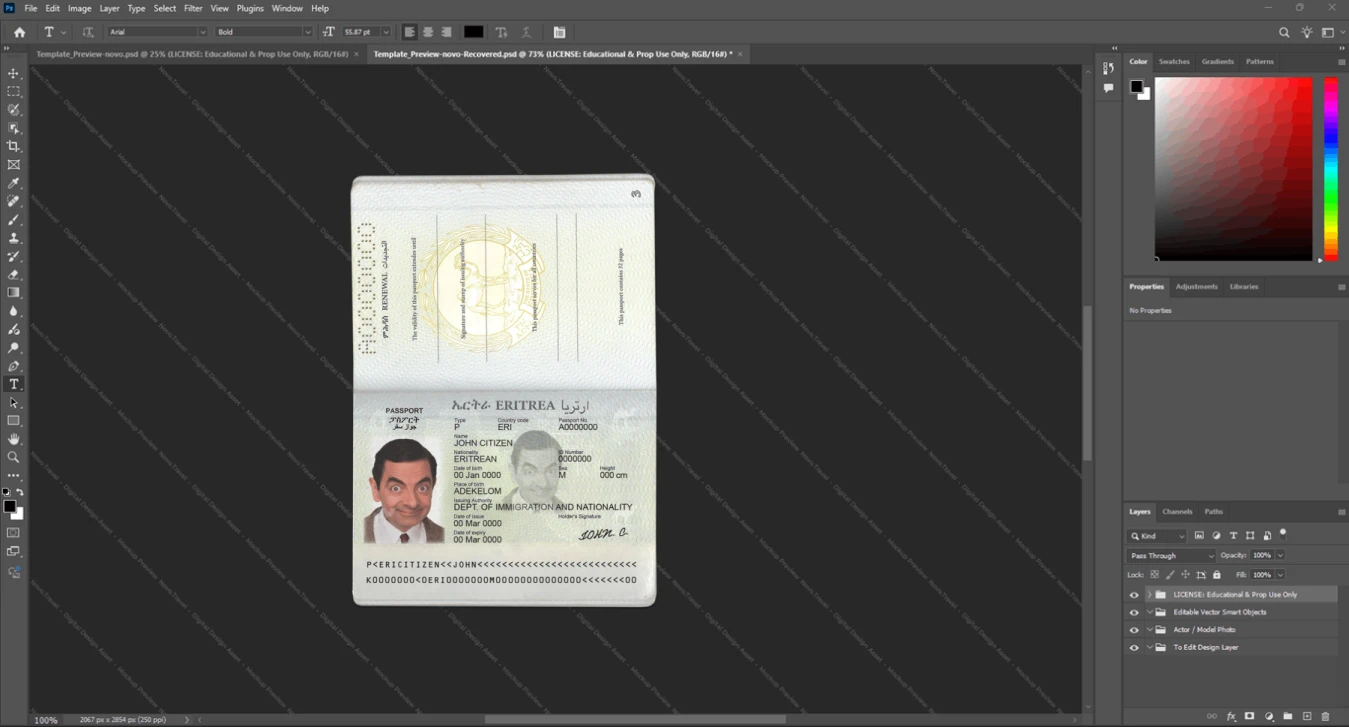Viewport: 1349px width, 727px height.
Task: Click the Horizontal Type tool in toolbar
Action: pyautogui.click(x=14, y=384)
